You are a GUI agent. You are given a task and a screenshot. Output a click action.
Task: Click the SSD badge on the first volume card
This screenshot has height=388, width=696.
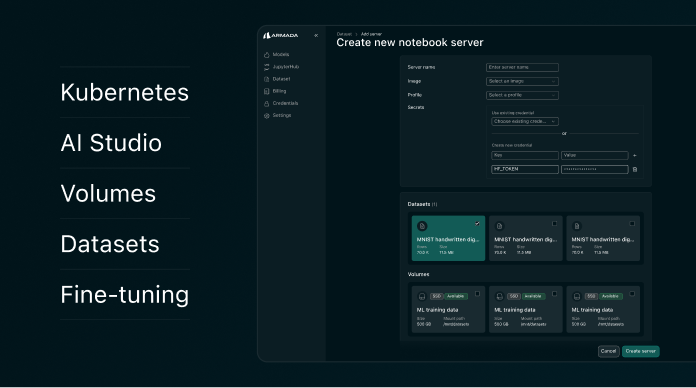point(437,296)
